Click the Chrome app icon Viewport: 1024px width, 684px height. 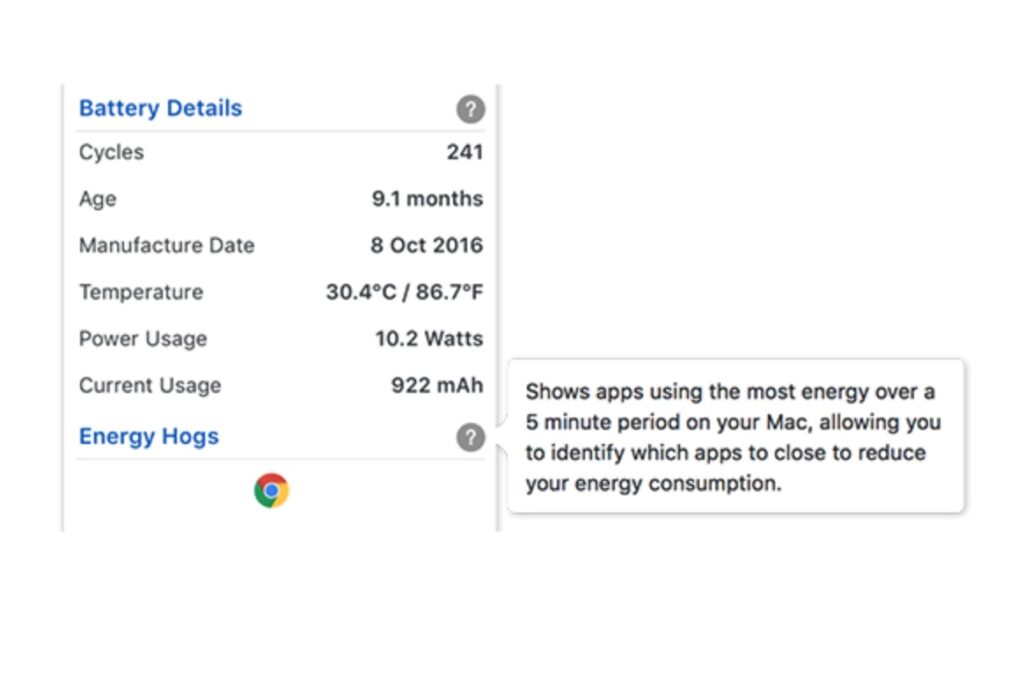pyautogui.click(x=271, y=490)
